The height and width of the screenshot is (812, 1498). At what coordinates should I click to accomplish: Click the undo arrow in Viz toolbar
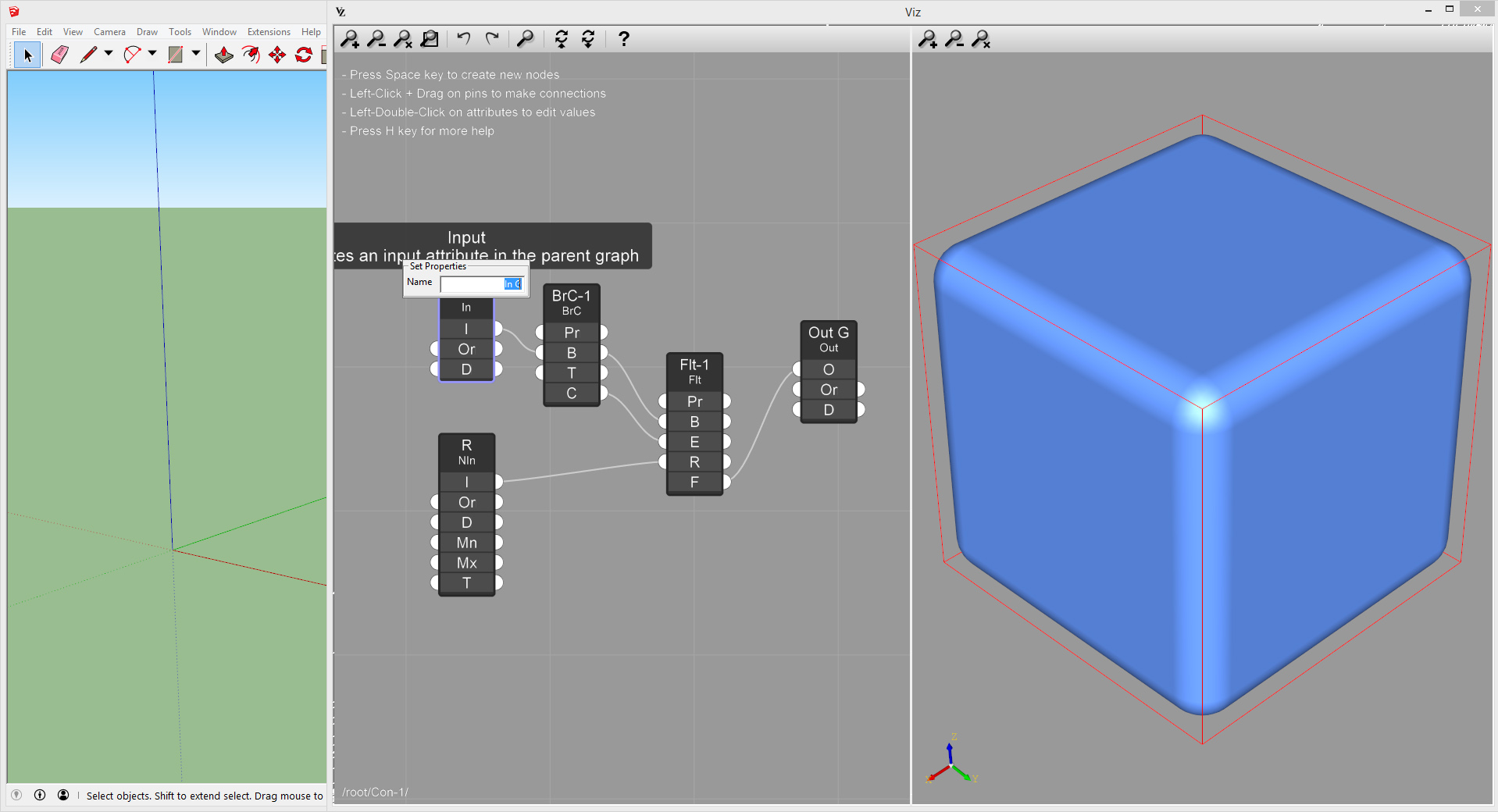tap(464, 38)
